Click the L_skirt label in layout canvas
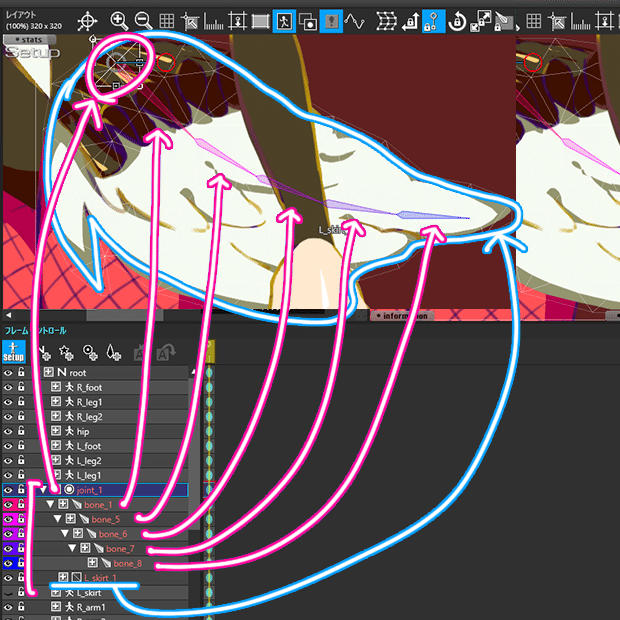620x620 pixels. tap(331, 230)
